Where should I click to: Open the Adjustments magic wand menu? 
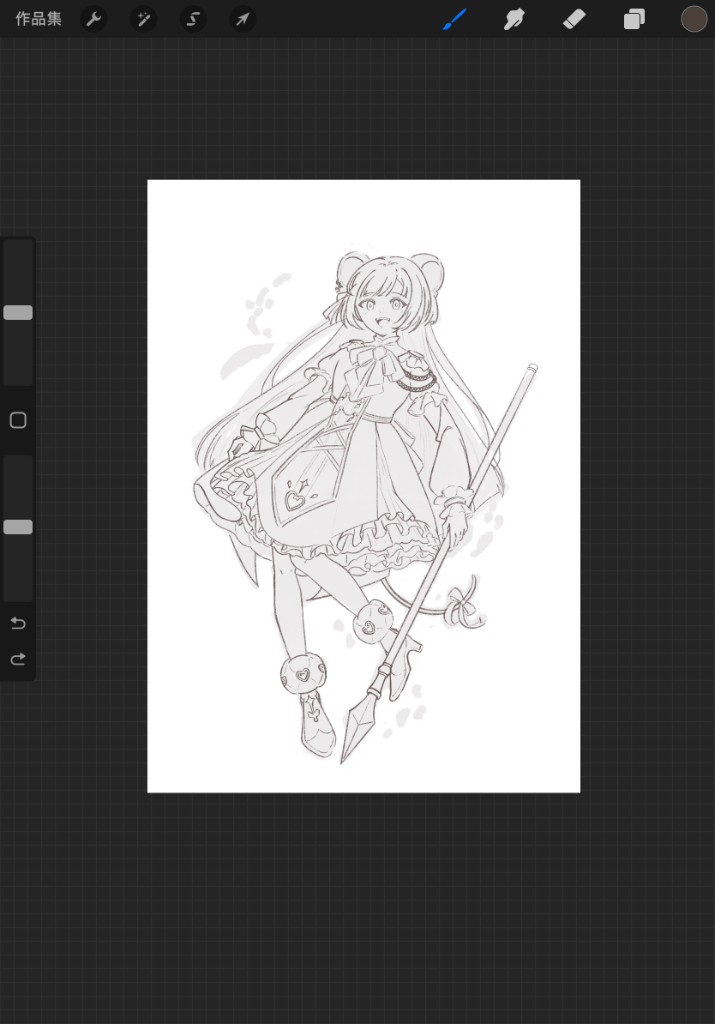pos(144,19)
